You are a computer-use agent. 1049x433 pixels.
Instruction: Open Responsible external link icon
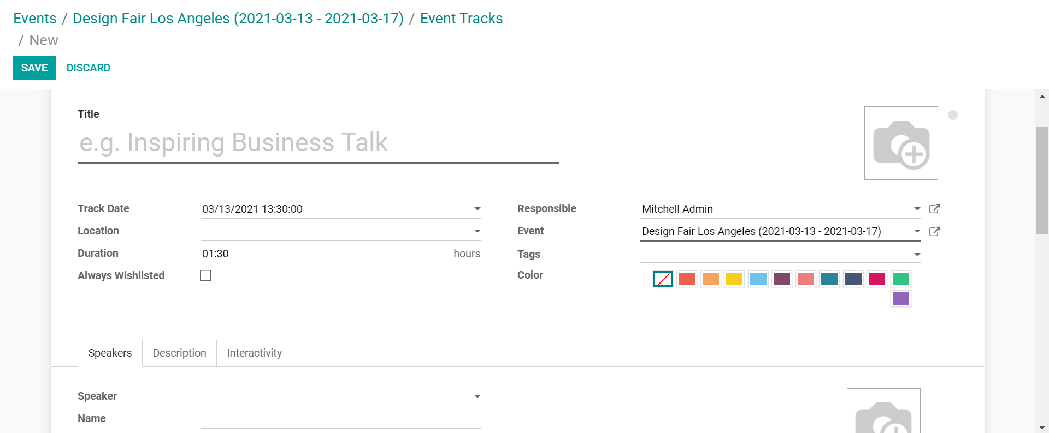[x=934, y=209]
